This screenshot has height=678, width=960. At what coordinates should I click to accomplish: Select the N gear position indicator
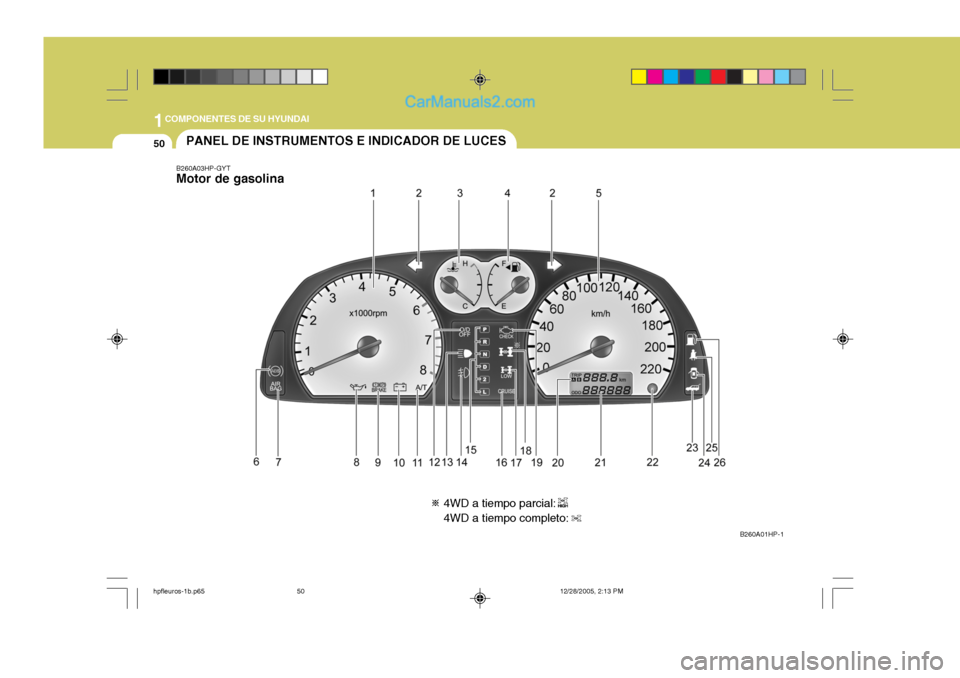click(x=484, y=354)
